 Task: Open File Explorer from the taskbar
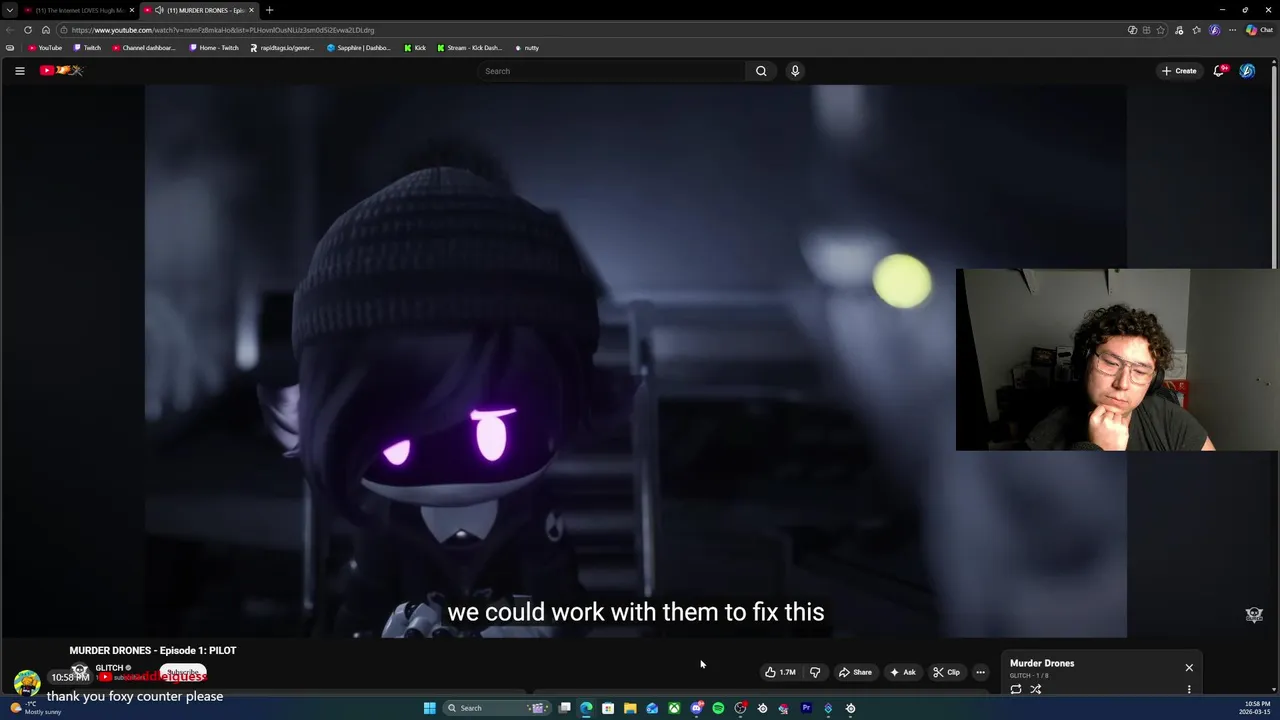(x=630, y=708)
